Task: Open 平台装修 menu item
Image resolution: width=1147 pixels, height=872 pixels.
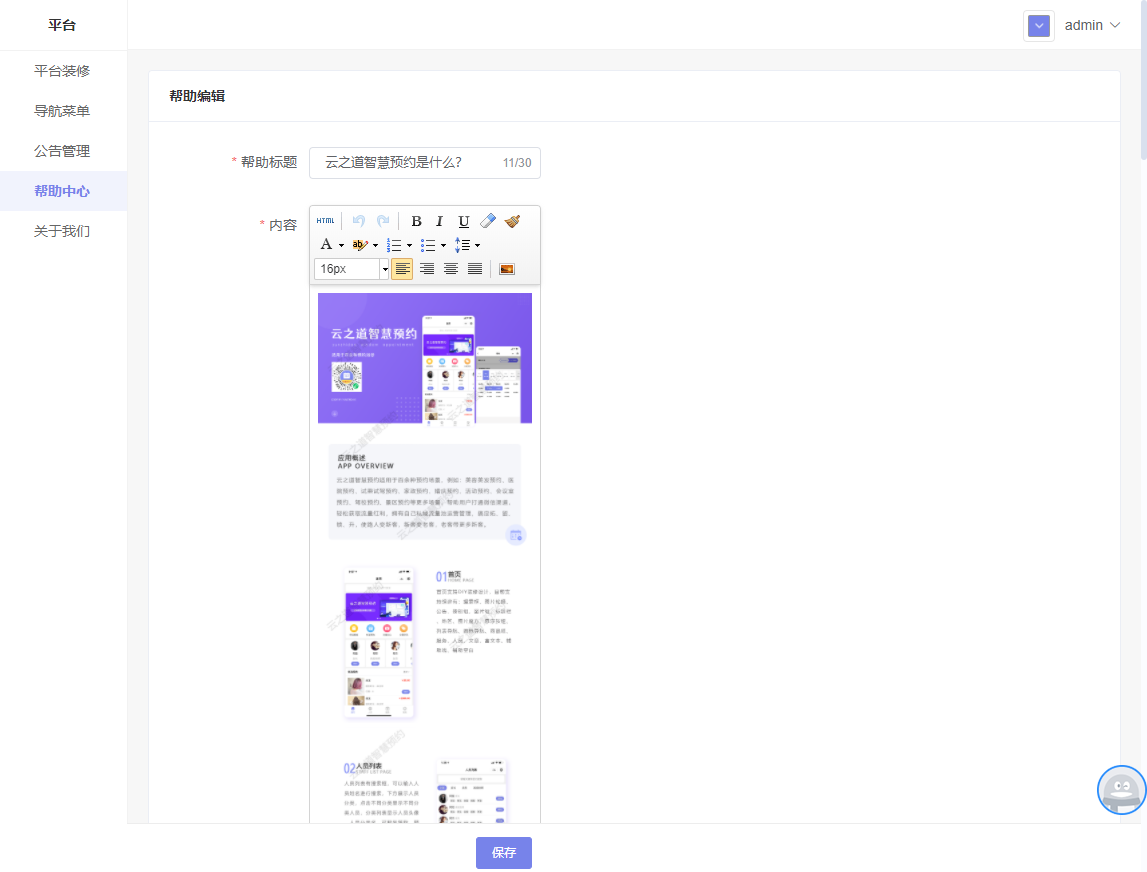Action: (x=62, y=71)
